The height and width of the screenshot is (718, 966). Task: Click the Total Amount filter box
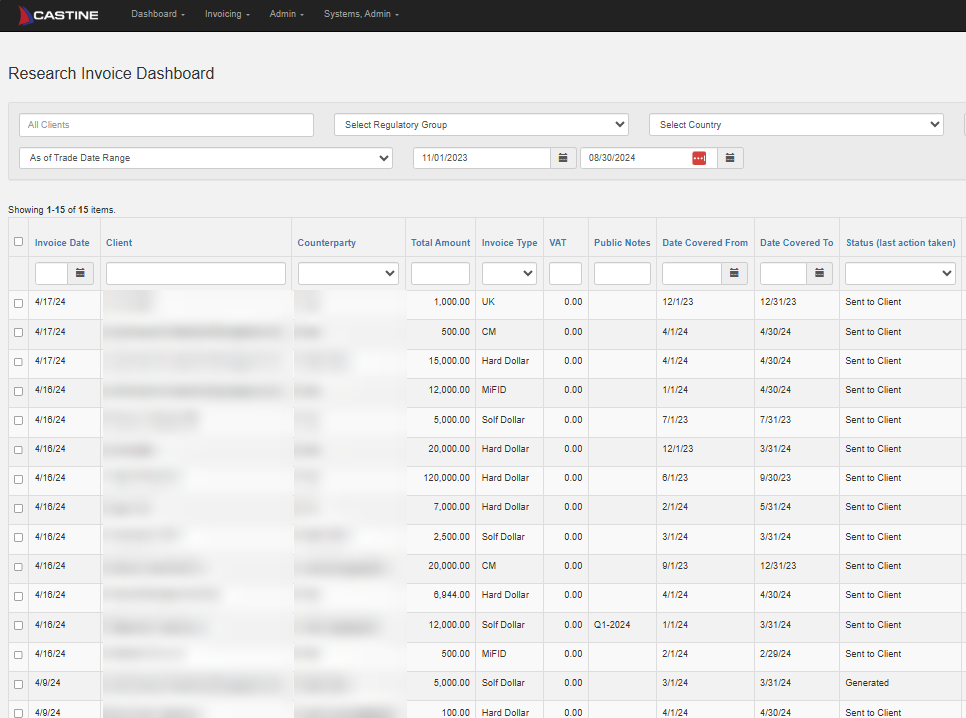(440, 273)
